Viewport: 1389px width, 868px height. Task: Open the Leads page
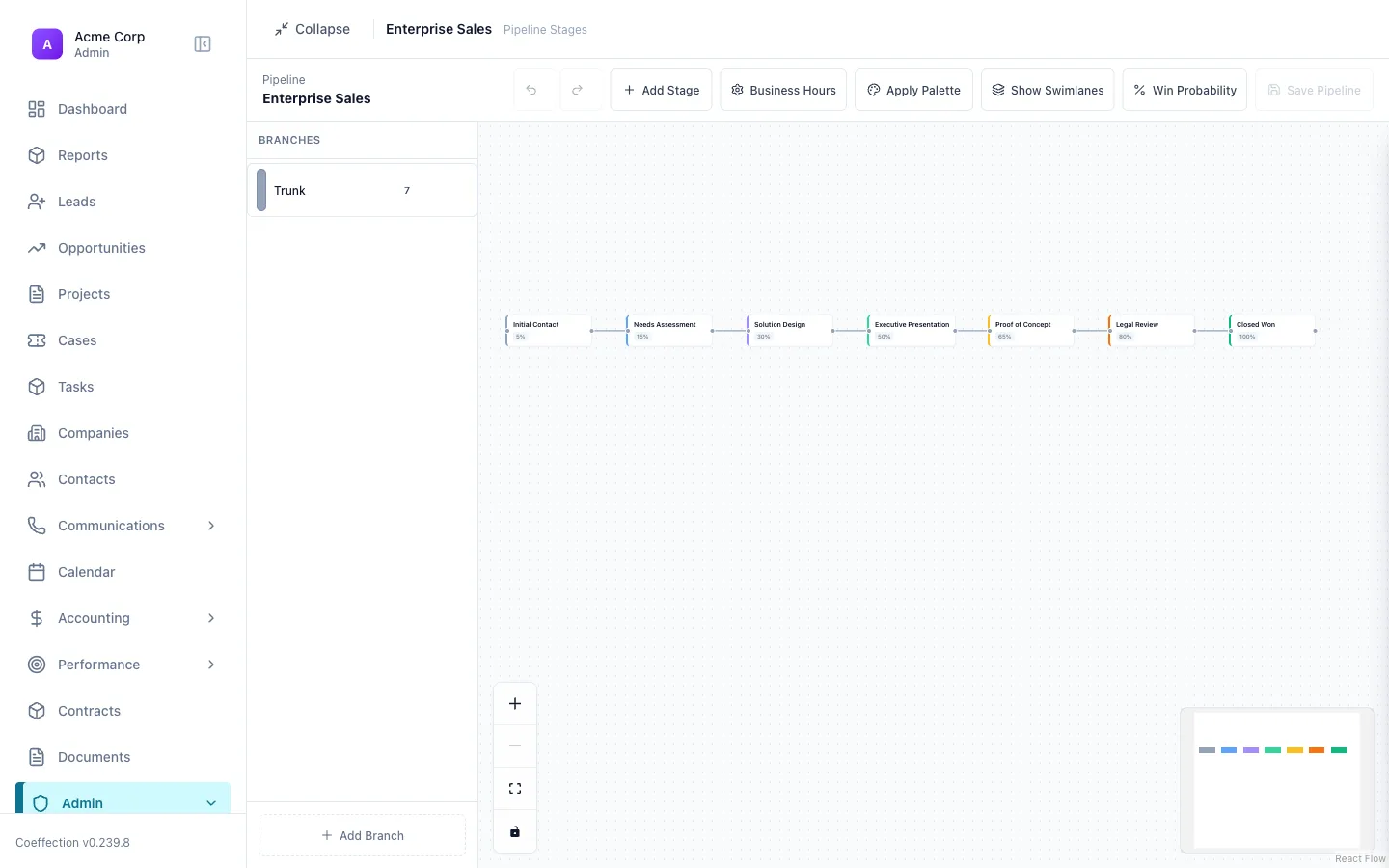(x=123, y=202)
